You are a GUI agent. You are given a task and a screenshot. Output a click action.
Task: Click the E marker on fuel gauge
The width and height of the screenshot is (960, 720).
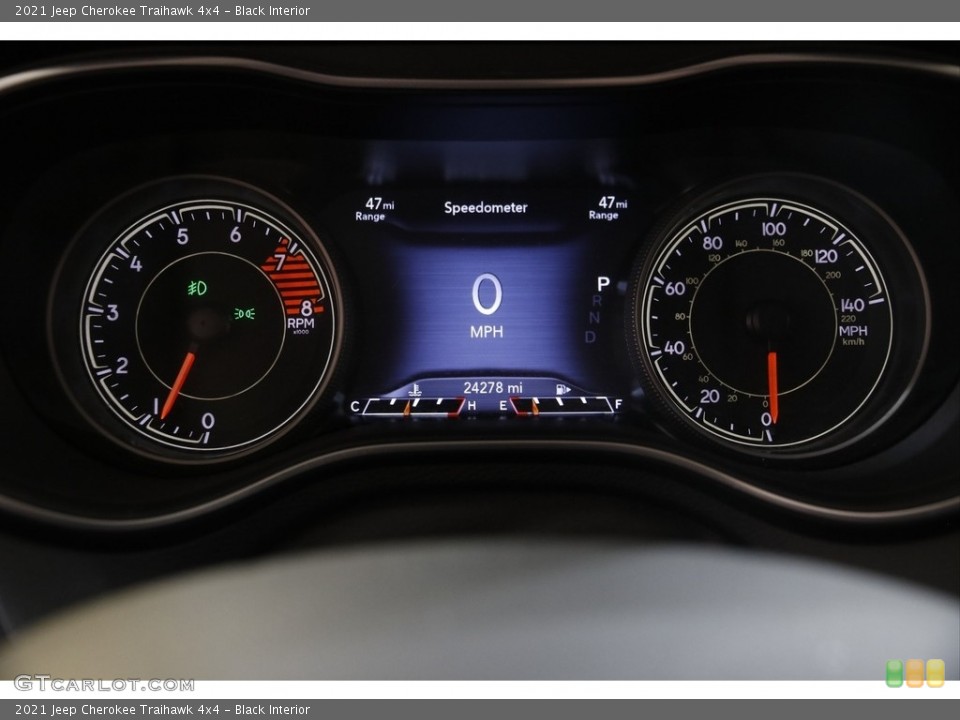tap(503, 405)
